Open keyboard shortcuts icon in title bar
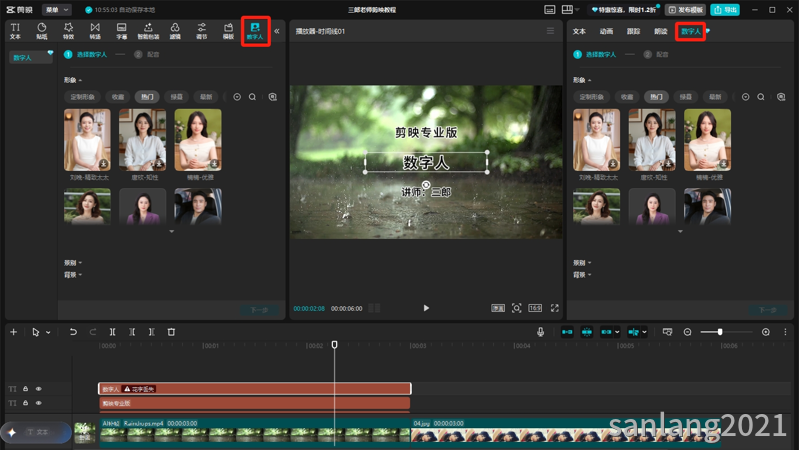 (549, 10)
